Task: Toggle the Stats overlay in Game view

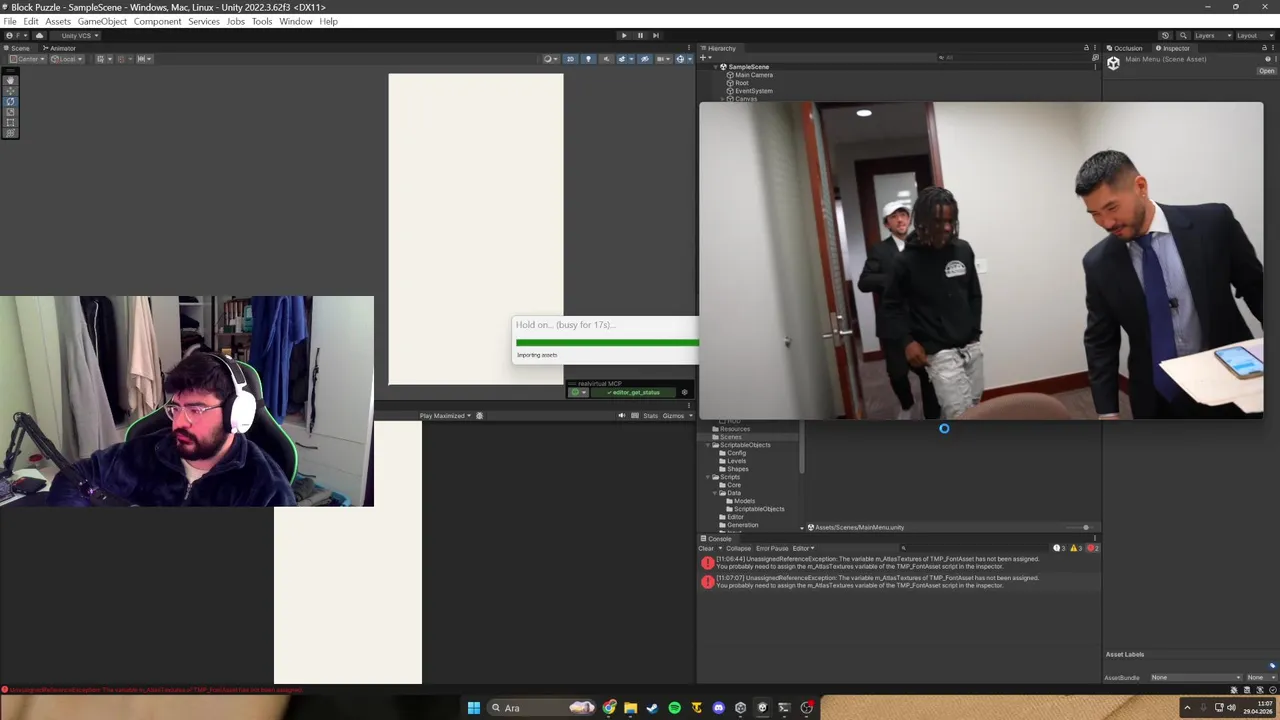Action: point(651,416)
